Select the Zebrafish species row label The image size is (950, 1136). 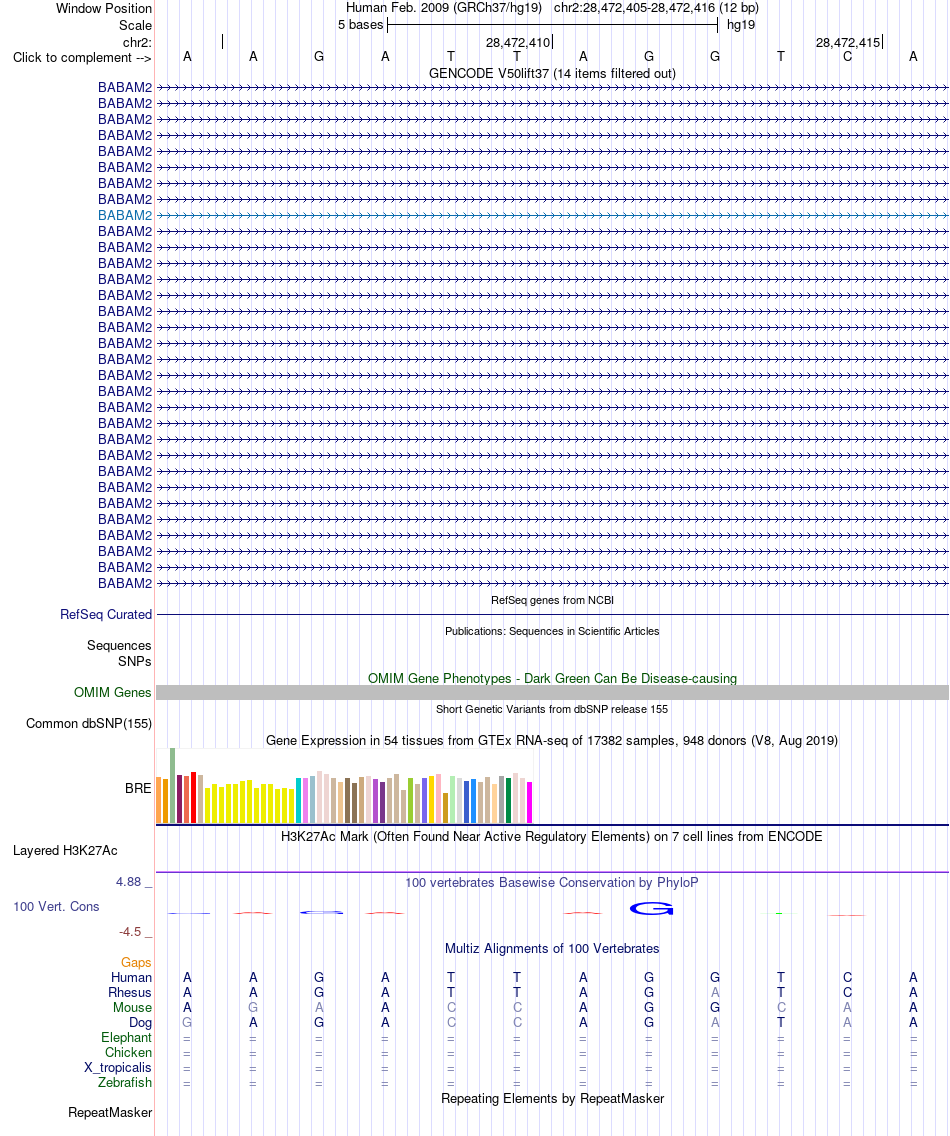pyautogui.click(x=125, y=1082)
